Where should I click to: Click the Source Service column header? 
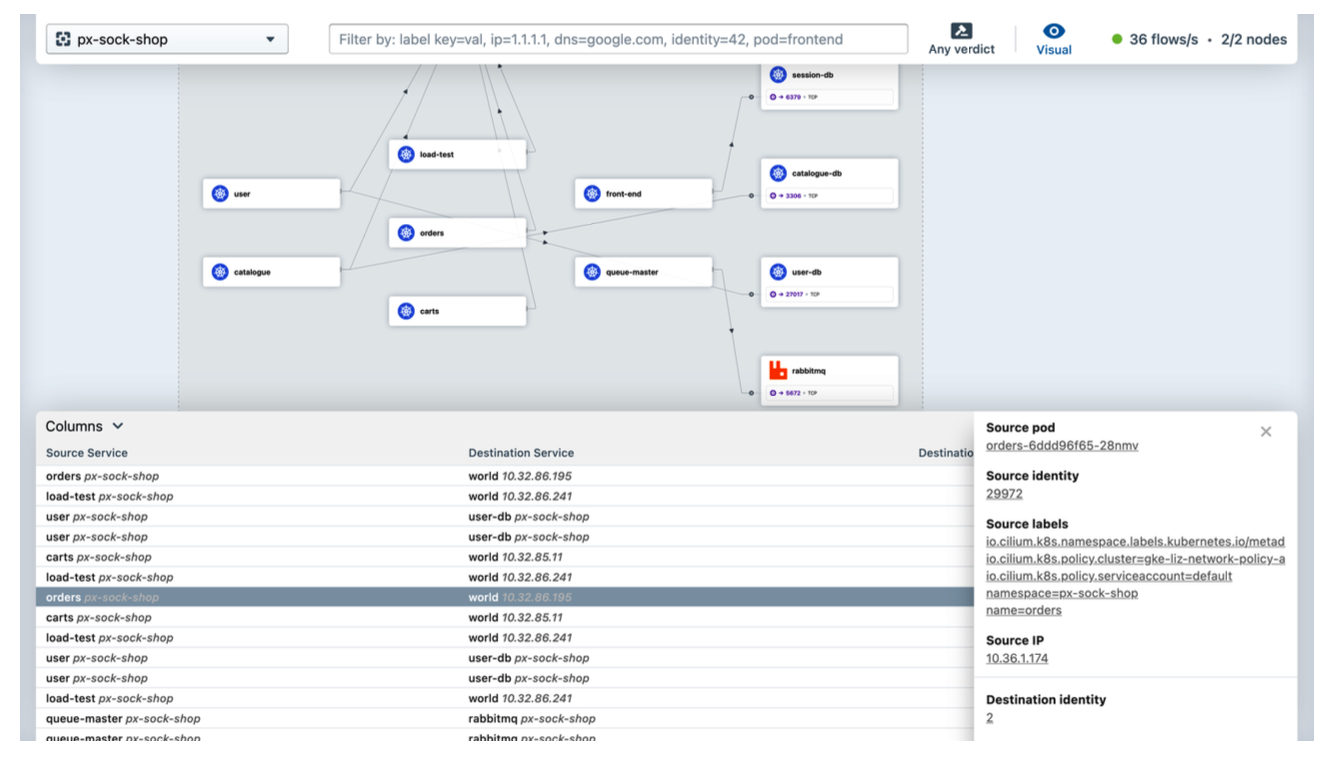coord(87,453)
